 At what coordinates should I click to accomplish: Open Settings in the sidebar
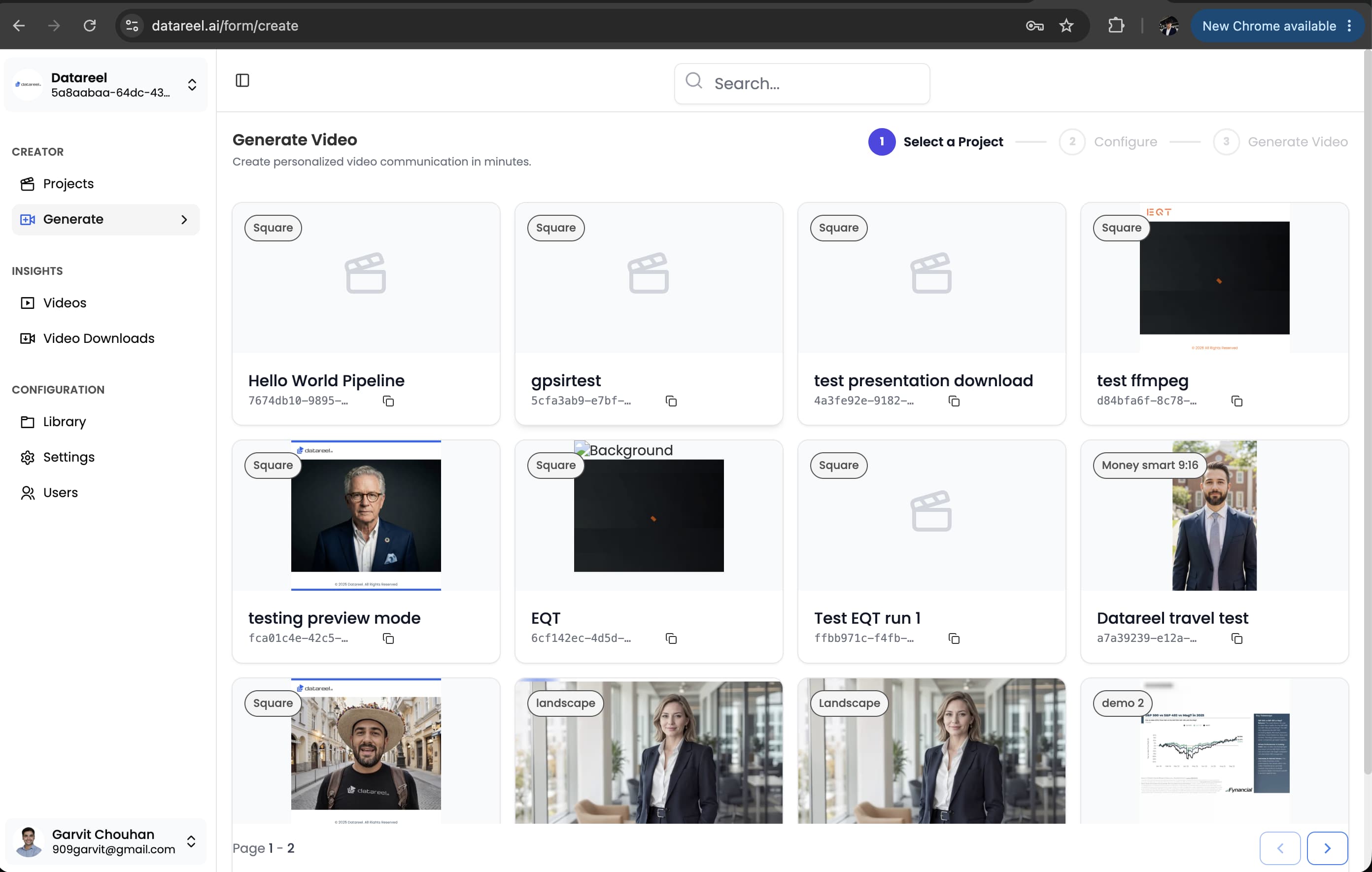coord(106,457)
